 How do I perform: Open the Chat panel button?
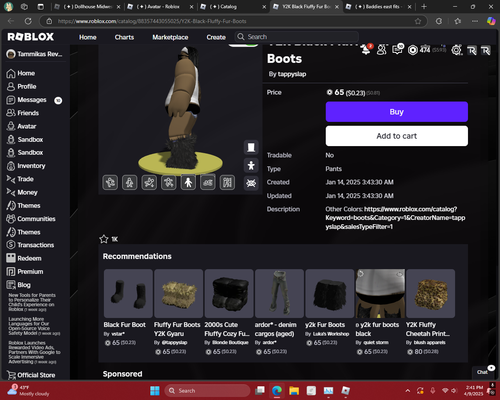click(x=482, y=372)
